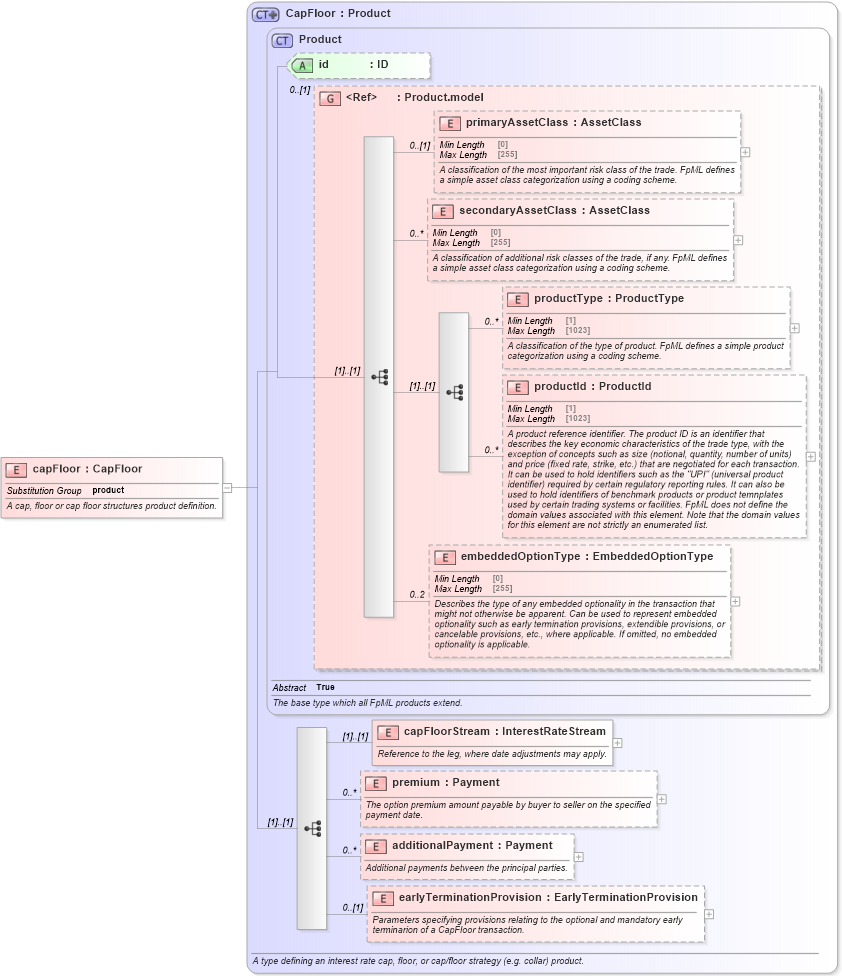Click the G group icon before <Ref>
The image size is (842, 976).
[330, 98]
